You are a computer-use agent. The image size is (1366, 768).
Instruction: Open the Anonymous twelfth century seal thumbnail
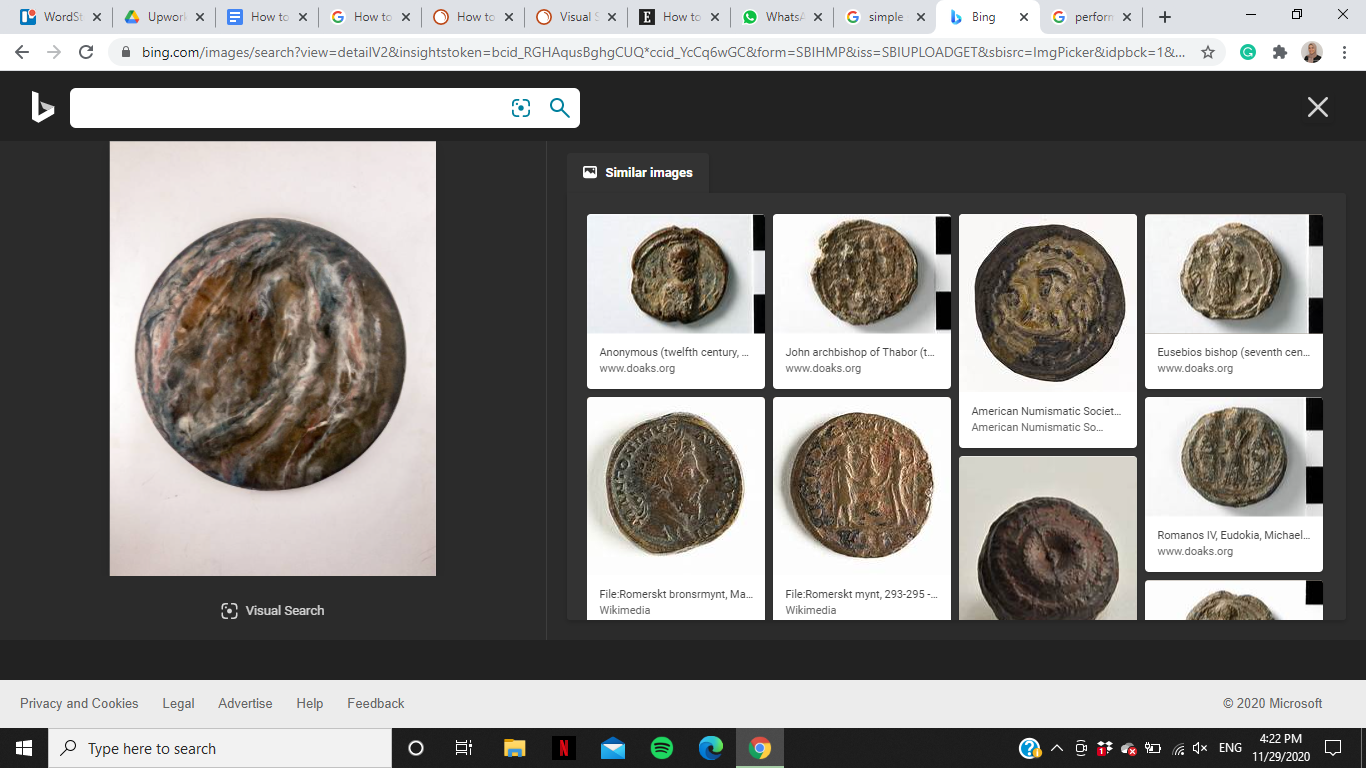pos(676,274)
